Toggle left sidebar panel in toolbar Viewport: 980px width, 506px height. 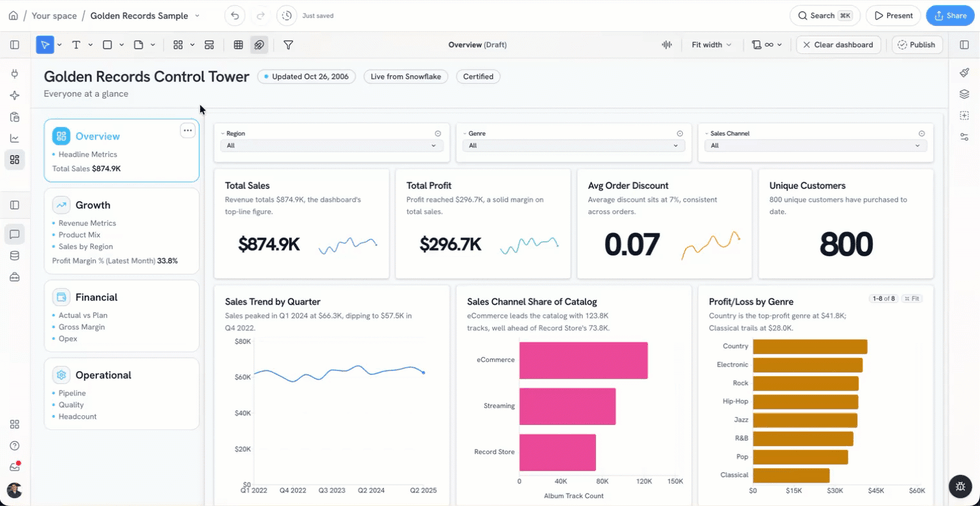click(15, 45)
